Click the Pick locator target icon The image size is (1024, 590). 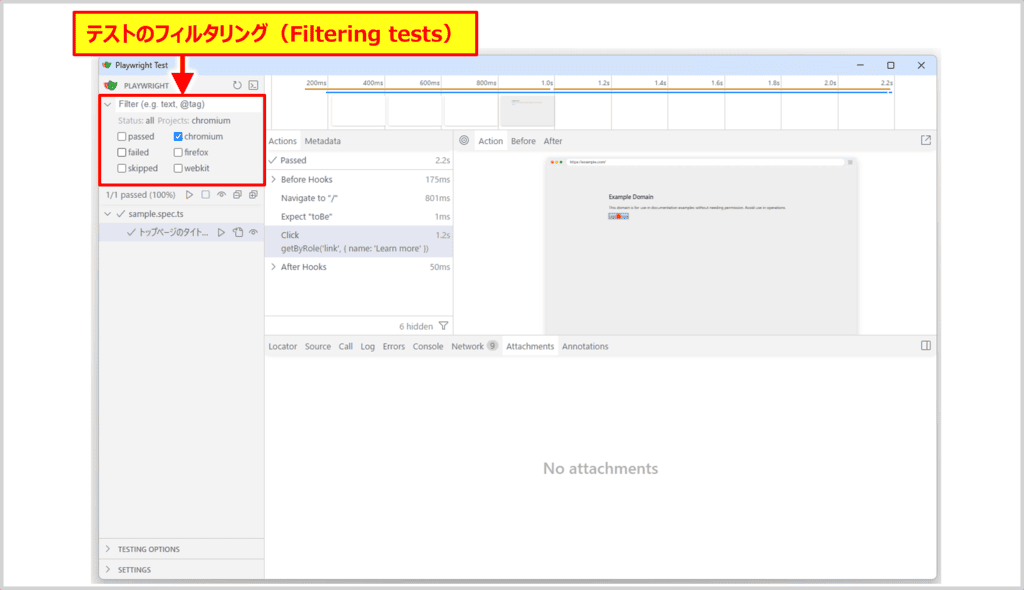464,141
